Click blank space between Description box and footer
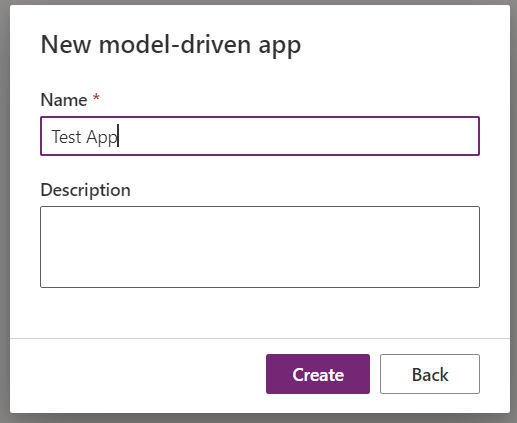 click(260, 313)
